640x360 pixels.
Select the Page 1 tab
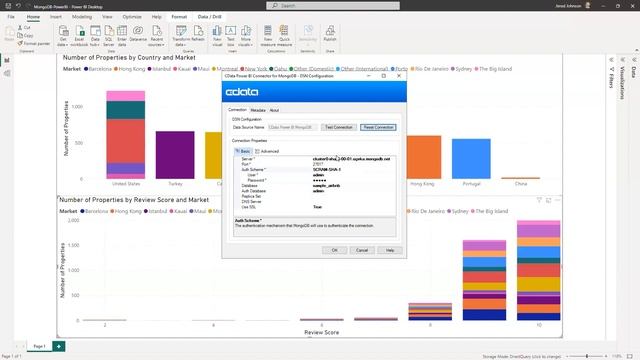pos(39,346)
